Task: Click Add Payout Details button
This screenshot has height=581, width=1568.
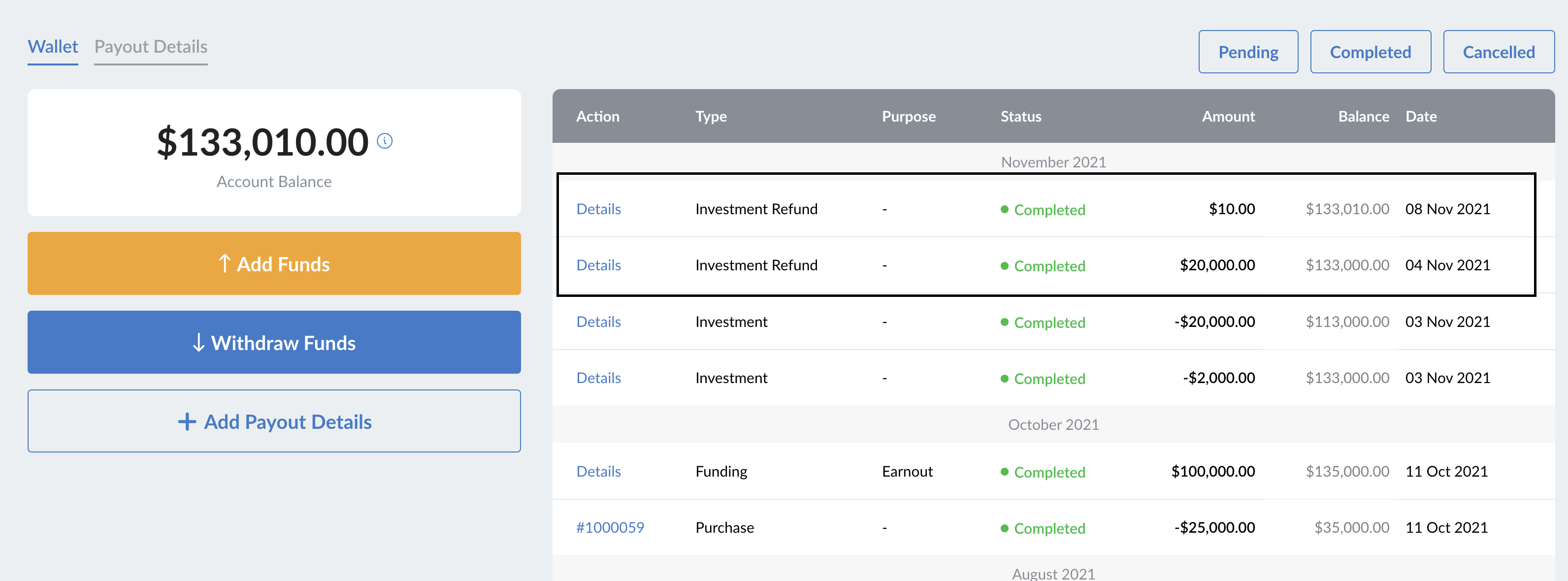Action: pos(274,421)
